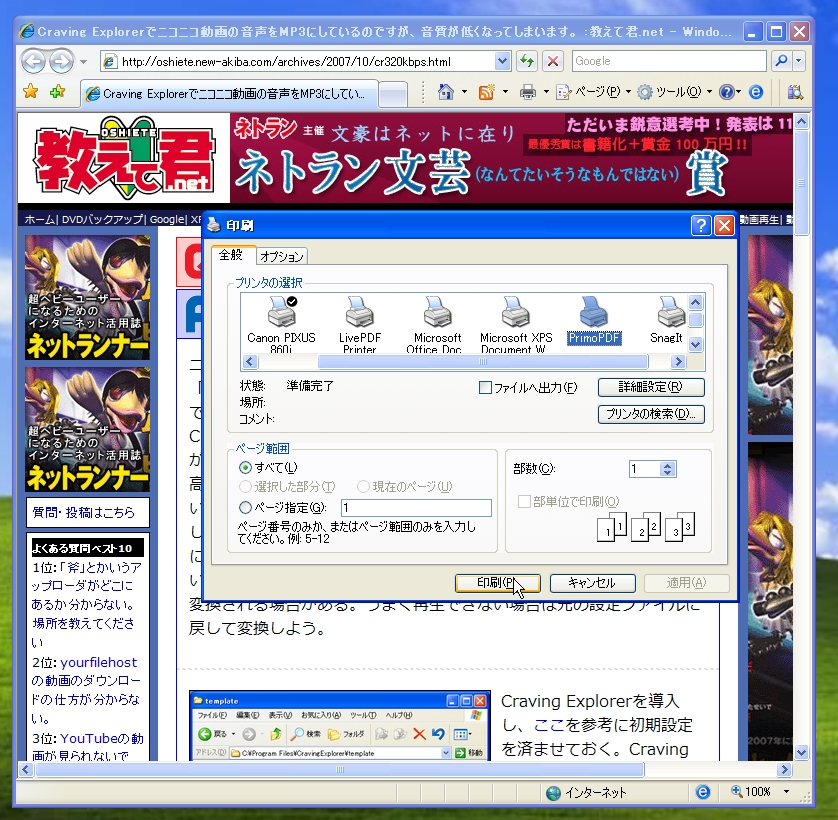Image resolution: width=838 pixels, height=820 pixels.
Task: Click the IE forward navigation arrow
Action: 61,61
